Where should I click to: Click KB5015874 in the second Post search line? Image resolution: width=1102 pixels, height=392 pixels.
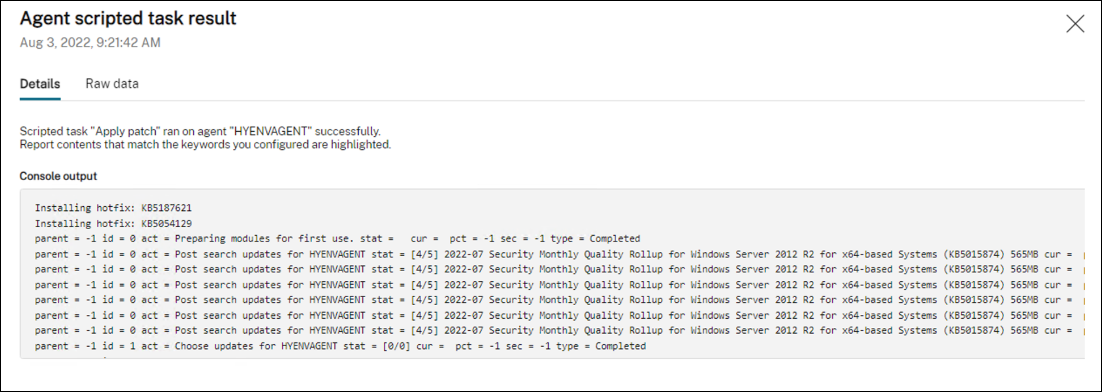976,269
